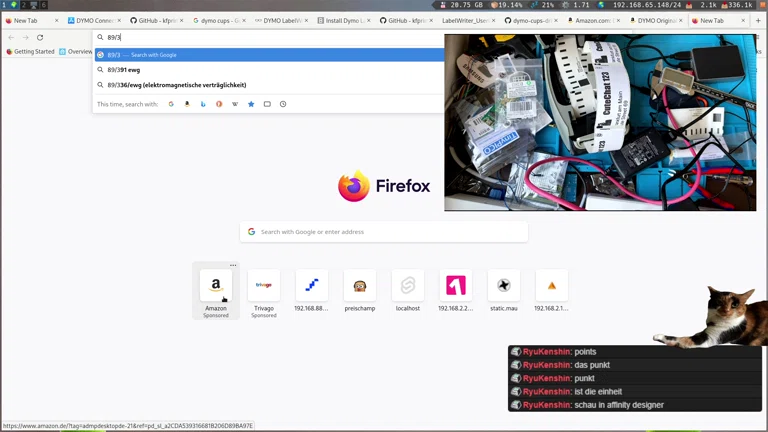Click the browser Back arrow
The height and width of the screenshot is (432, 768).
(x=11, y=37)
